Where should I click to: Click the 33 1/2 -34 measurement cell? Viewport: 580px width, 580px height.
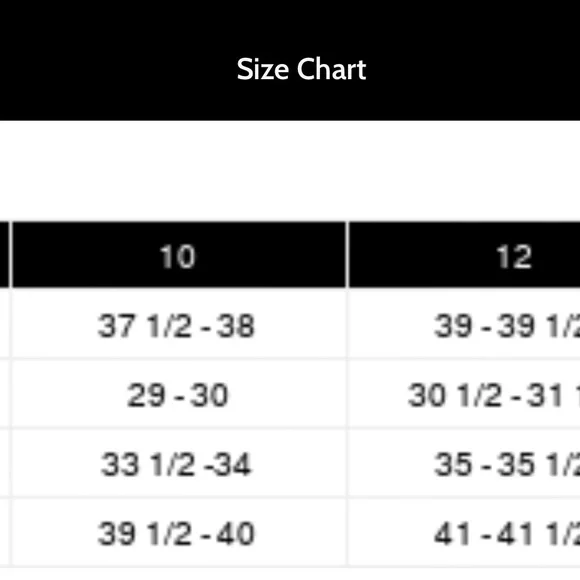(x=179, y=463)
